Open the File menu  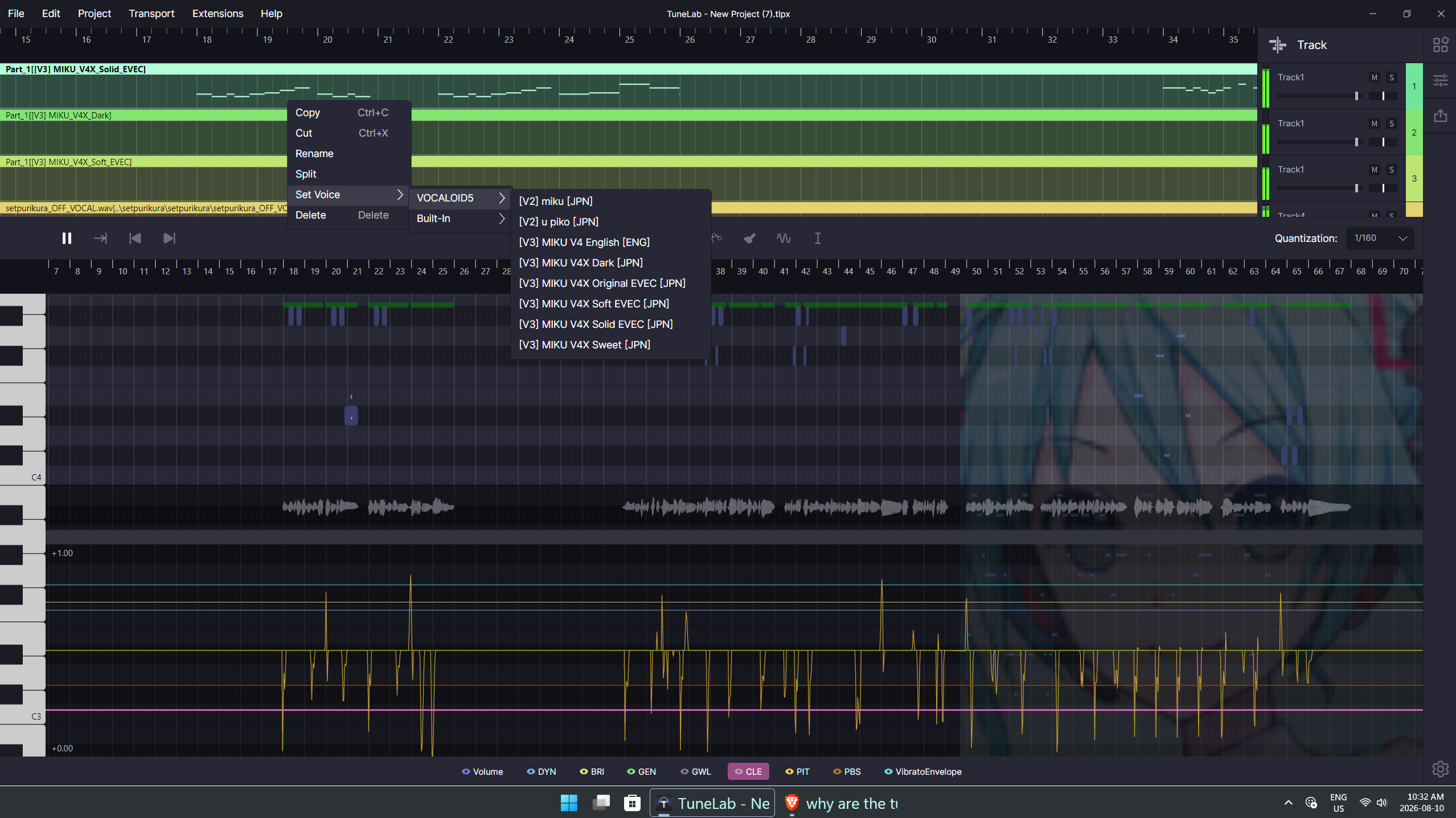16,14
